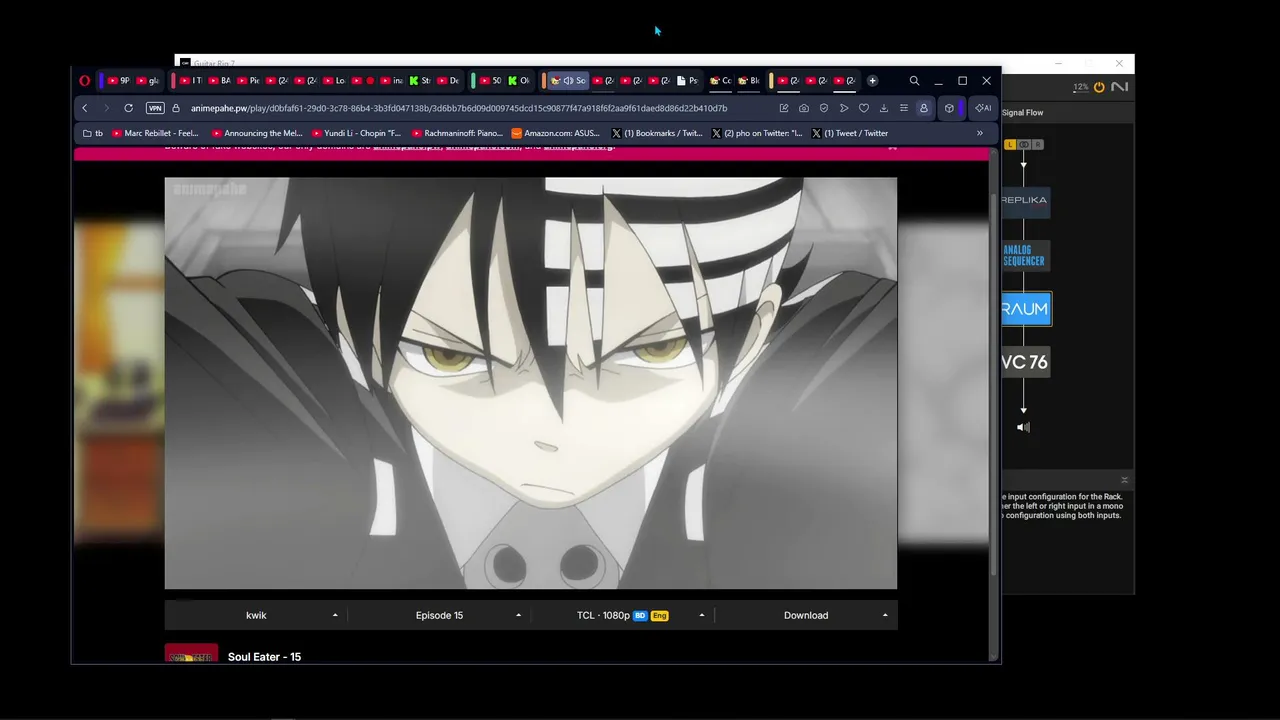The height and width of the screenshot is (720, 1280).
Task: Open the kwik provider dropdown
Action: 256,615
